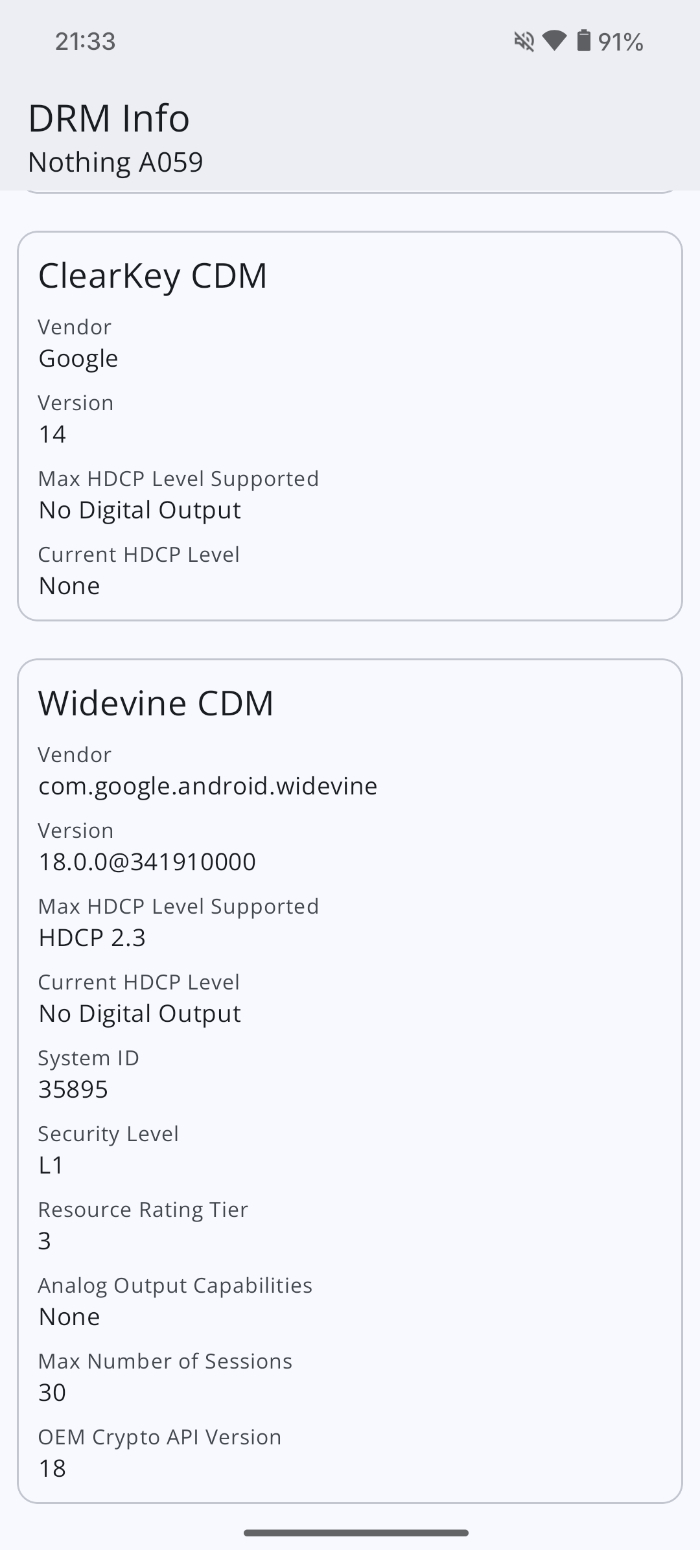Tap the 21:33 clock in status bar

[85, 41]
